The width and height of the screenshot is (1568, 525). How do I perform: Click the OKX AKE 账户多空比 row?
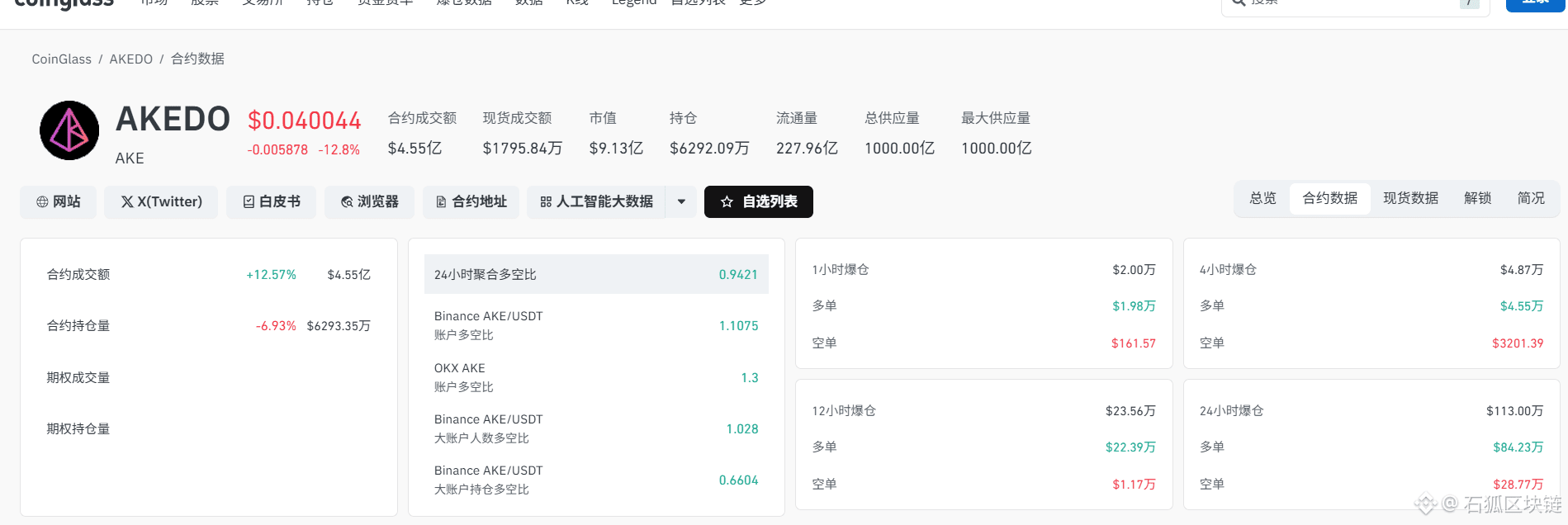(596, 377)
